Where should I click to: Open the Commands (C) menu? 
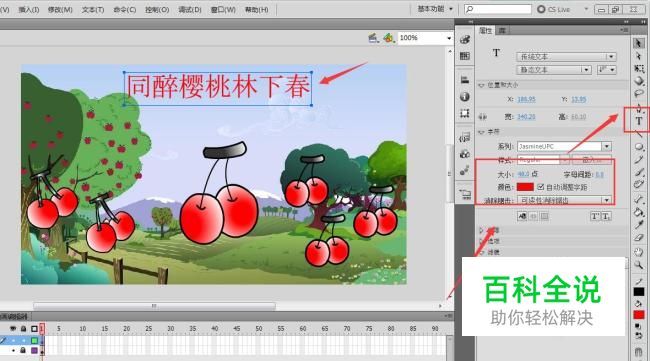coord(125,10)
